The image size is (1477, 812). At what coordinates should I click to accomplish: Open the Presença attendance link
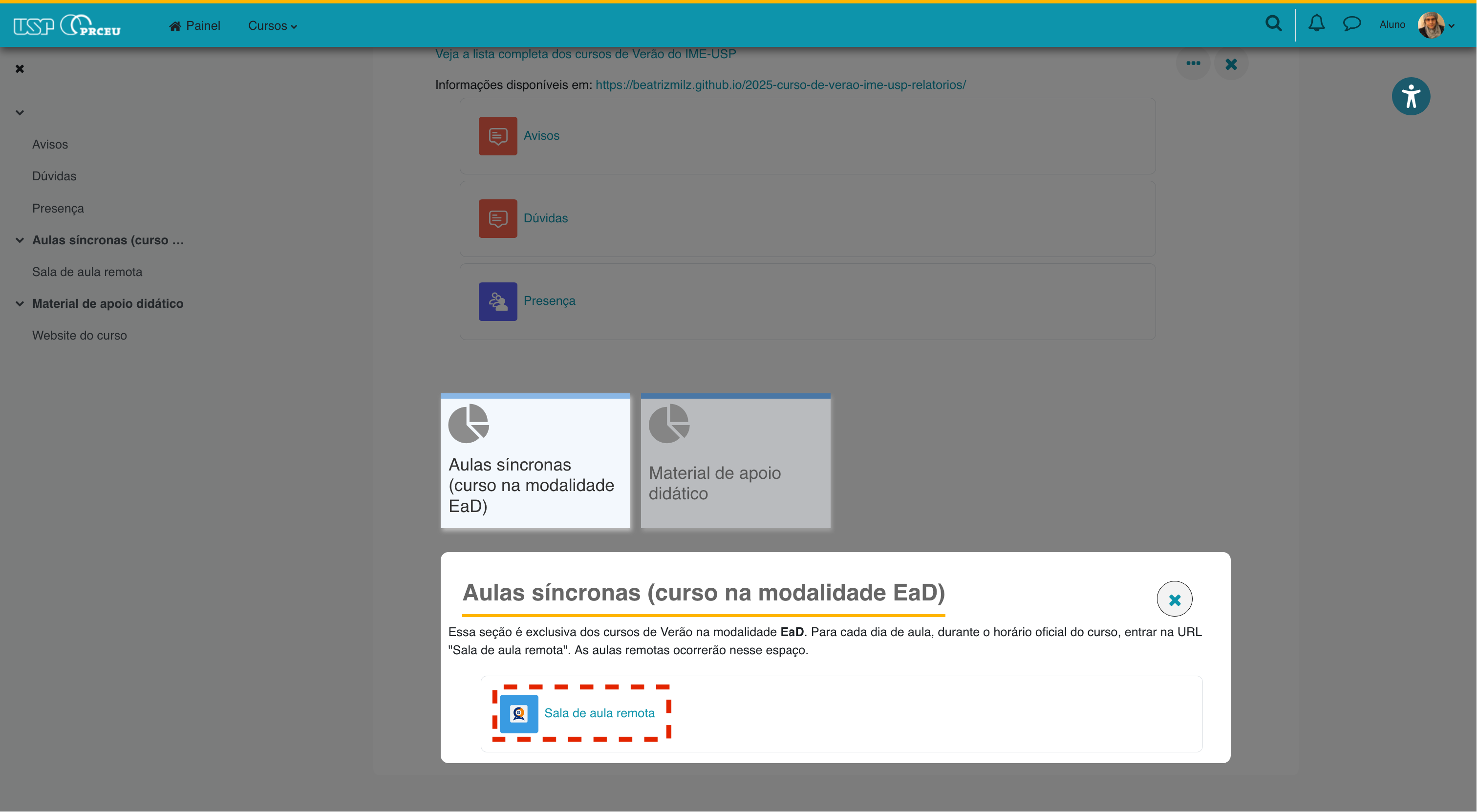click(x=549, y=301)
